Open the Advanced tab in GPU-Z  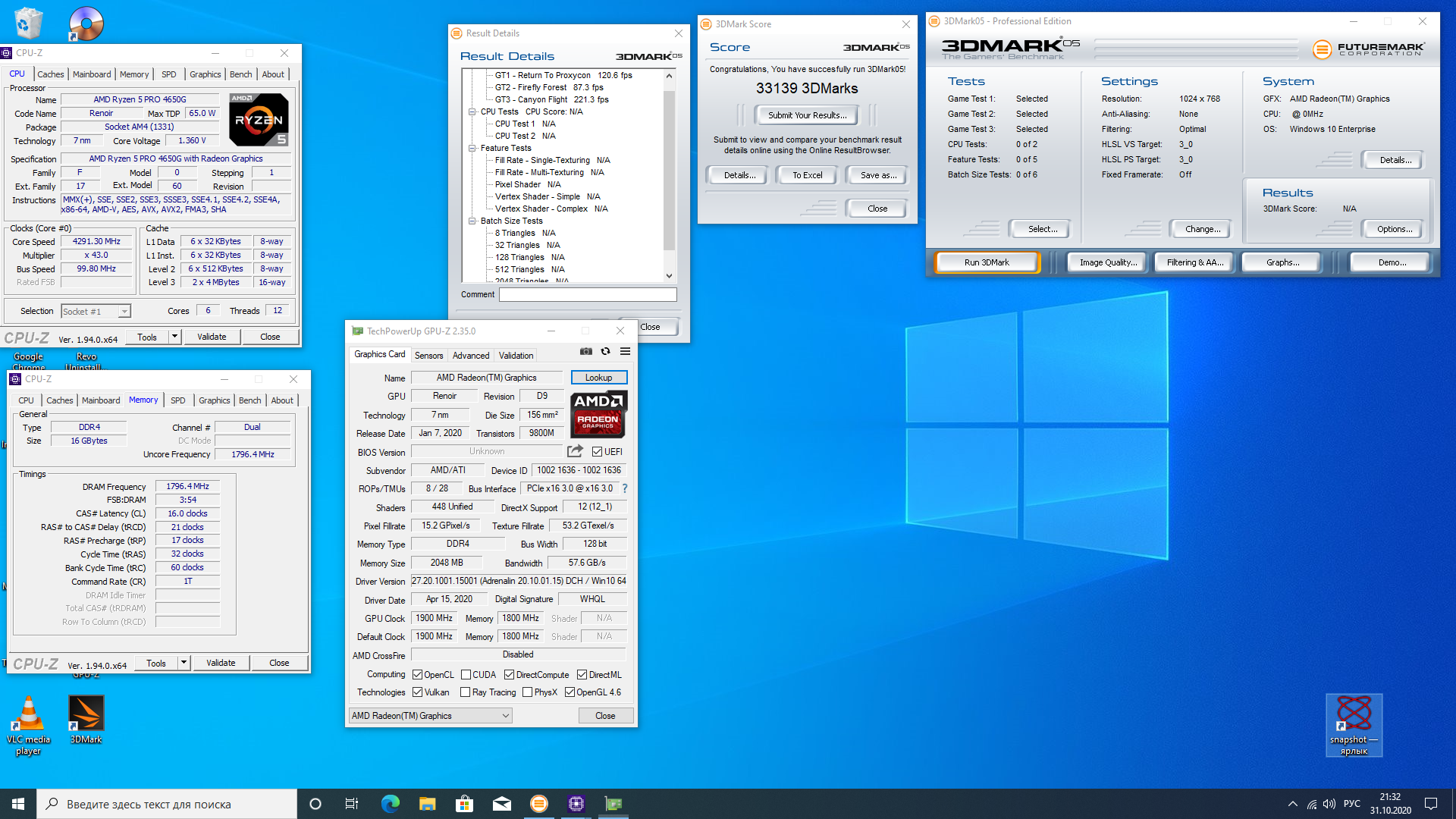(x=471, y=356)
